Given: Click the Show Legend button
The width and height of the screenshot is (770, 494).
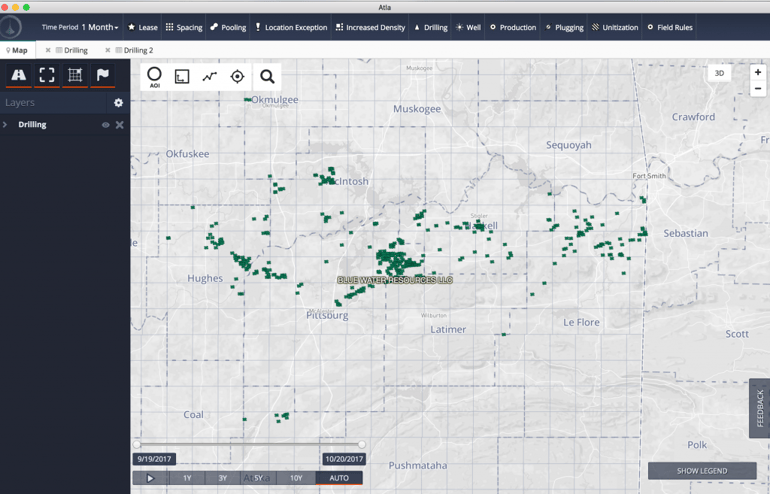Looking at the screenshot, I should (x=702, y=471).
